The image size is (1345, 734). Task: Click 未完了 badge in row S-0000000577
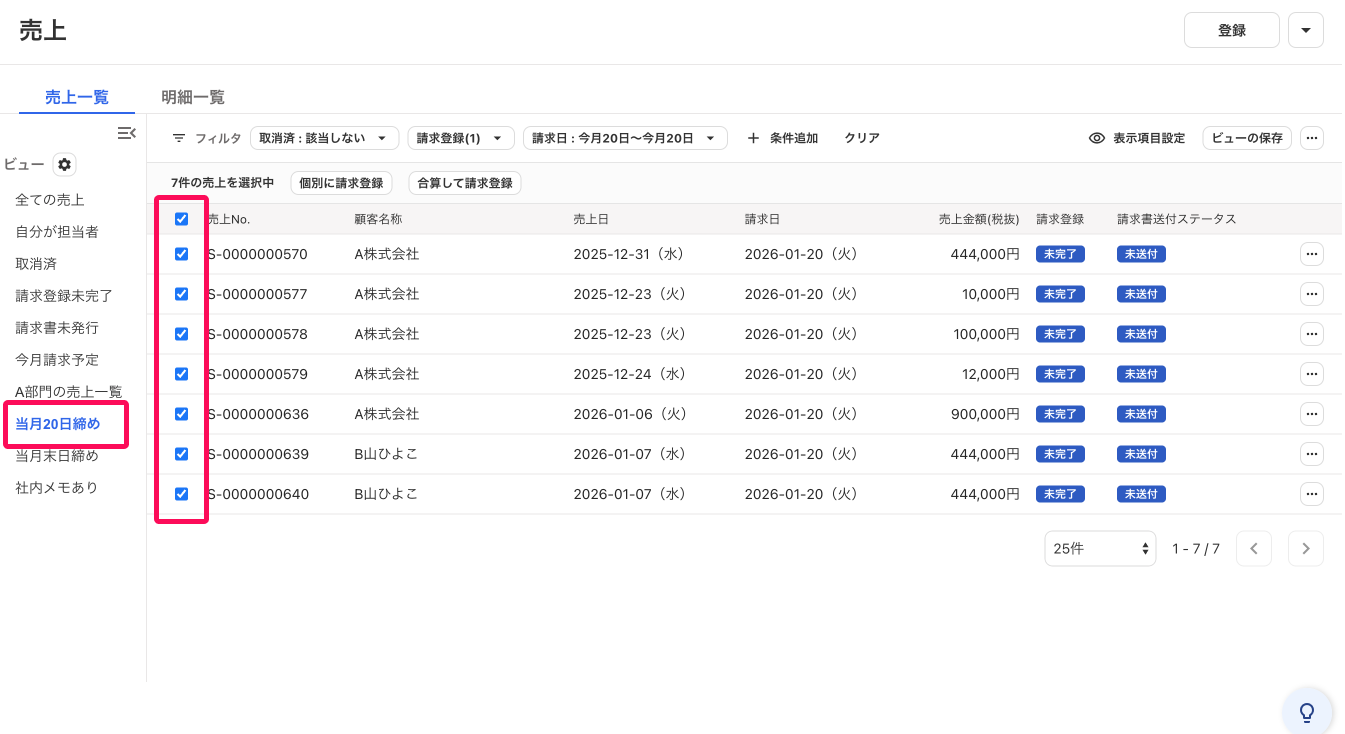coord(1060,294)
